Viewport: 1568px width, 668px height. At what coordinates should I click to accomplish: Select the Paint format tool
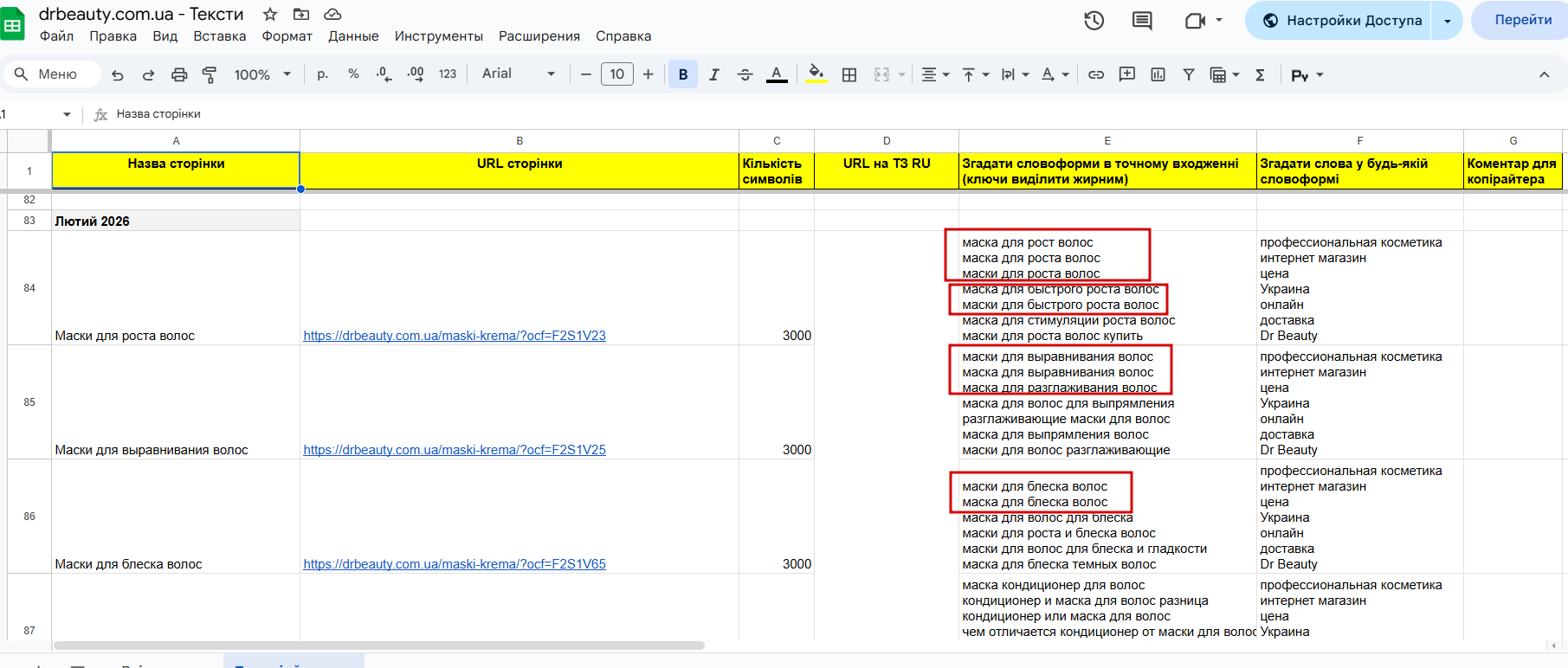(x=210, y=75)
